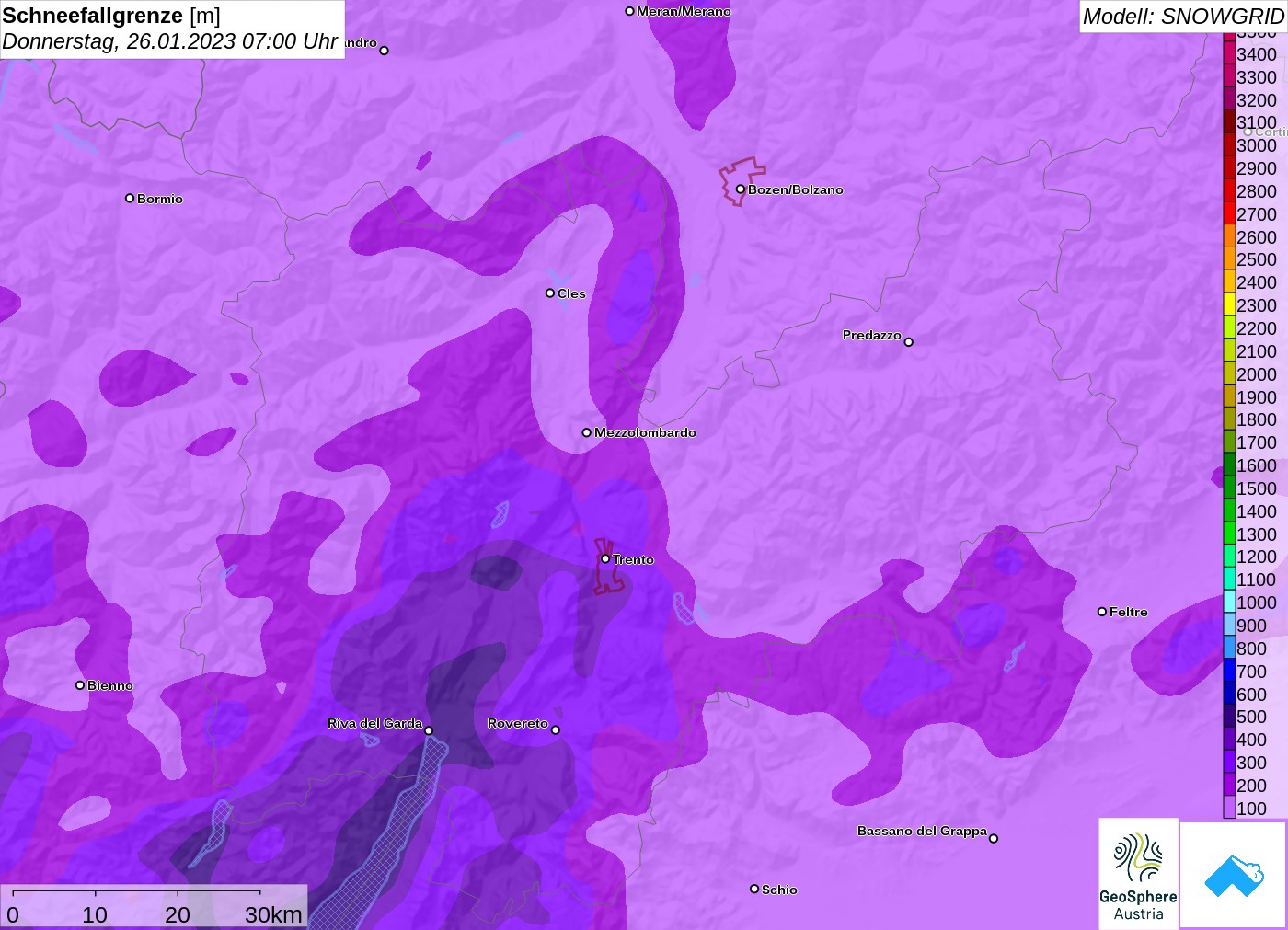Click the Predazzo label text
The image size is (1288, 930).
872,335
